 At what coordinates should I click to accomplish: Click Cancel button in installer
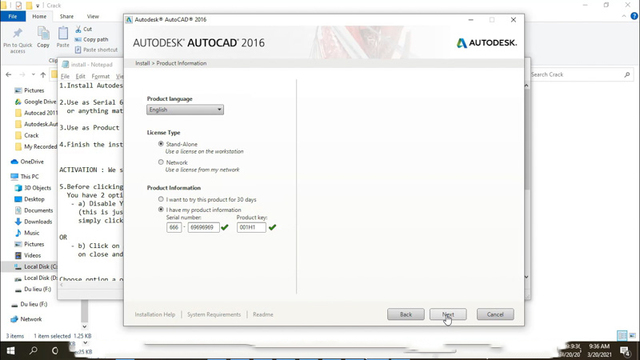point(495,314)
